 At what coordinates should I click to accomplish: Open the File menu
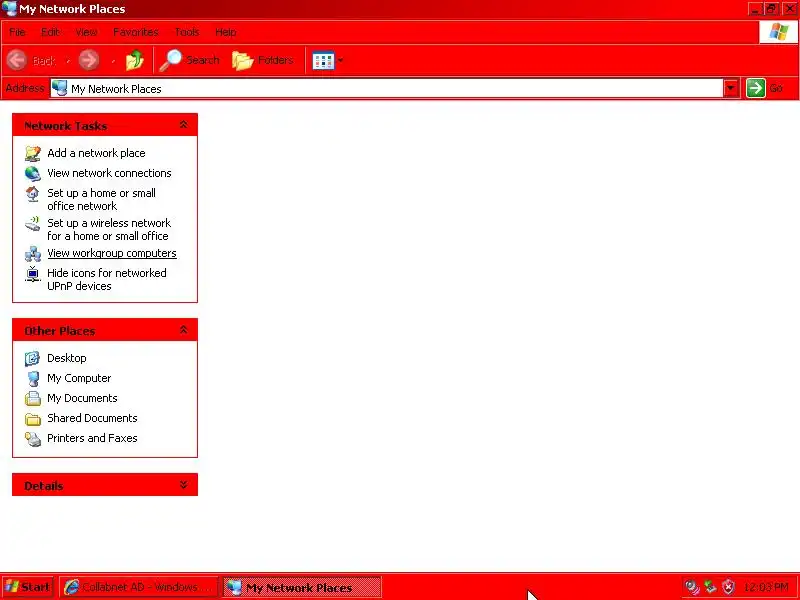(17, 32)
